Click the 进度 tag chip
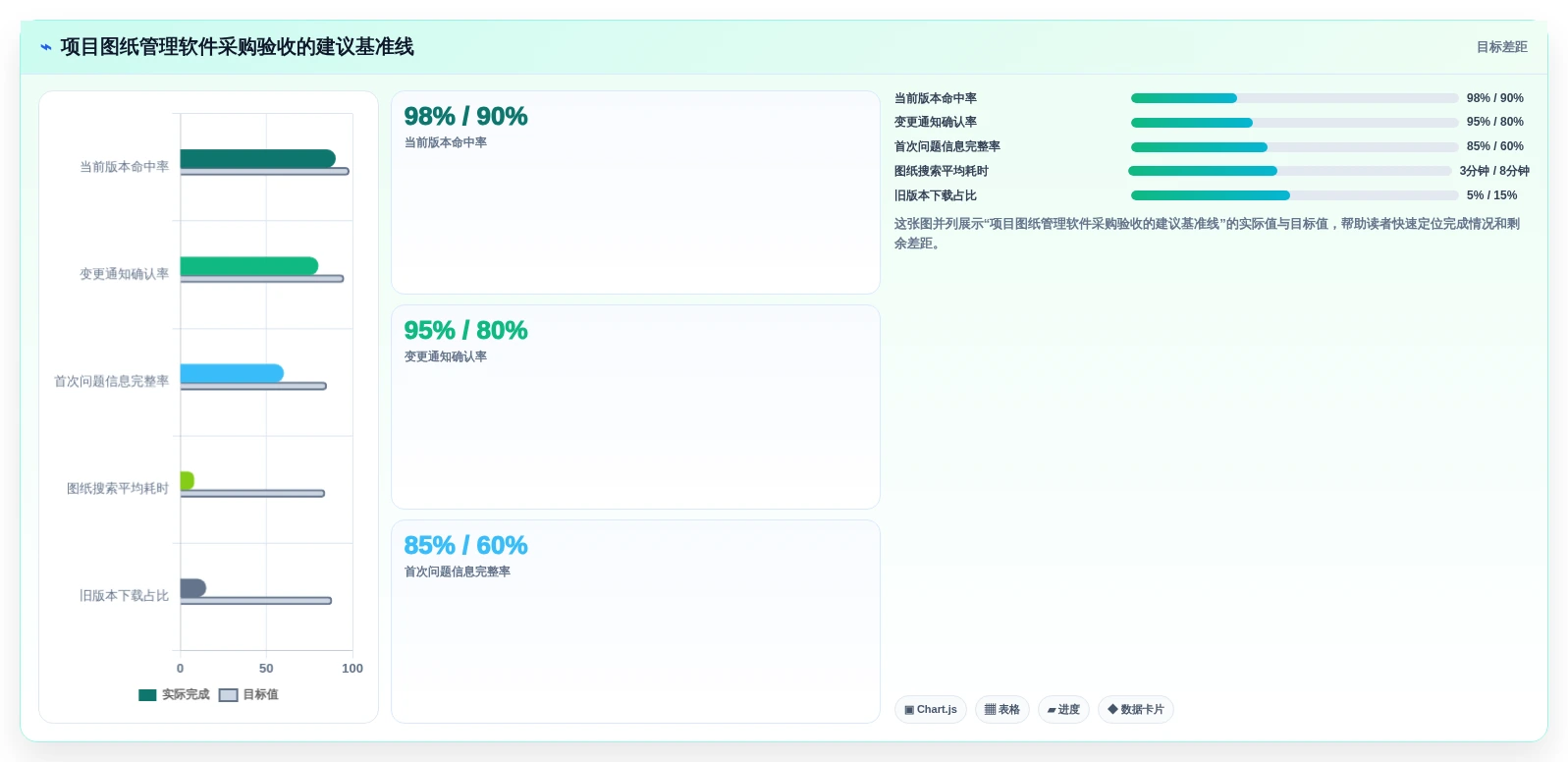This screenshot has width=1568, height=762. pos(1063,710)
